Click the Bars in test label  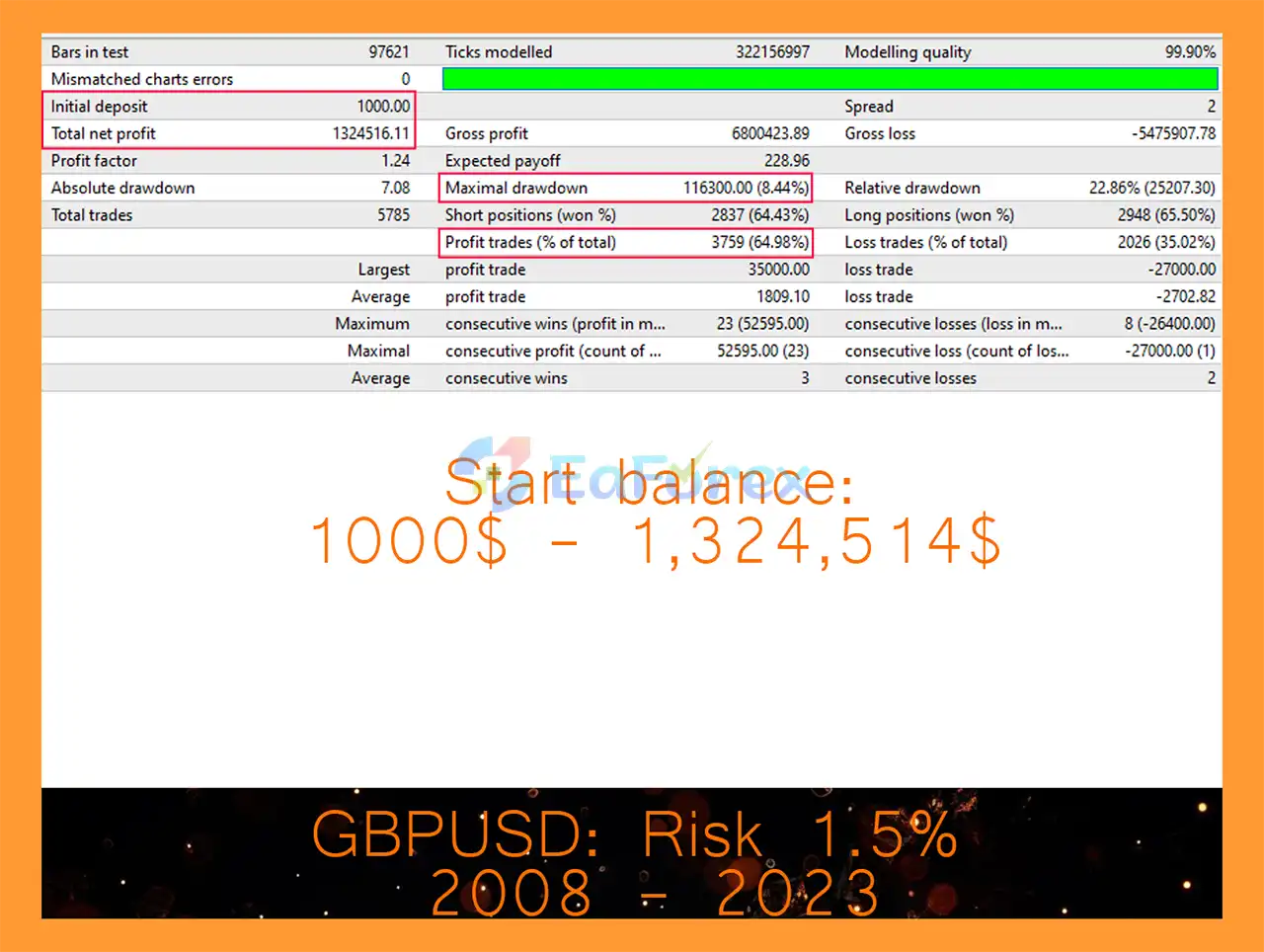click(90, 52)
